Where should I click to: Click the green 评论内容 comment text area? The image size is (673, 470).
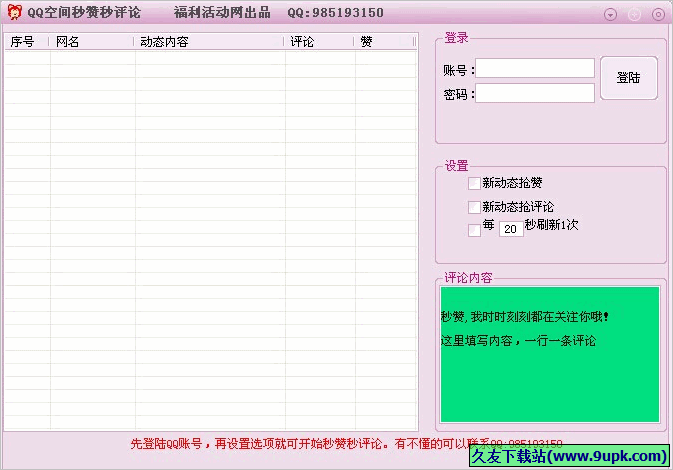click(550, 355)
